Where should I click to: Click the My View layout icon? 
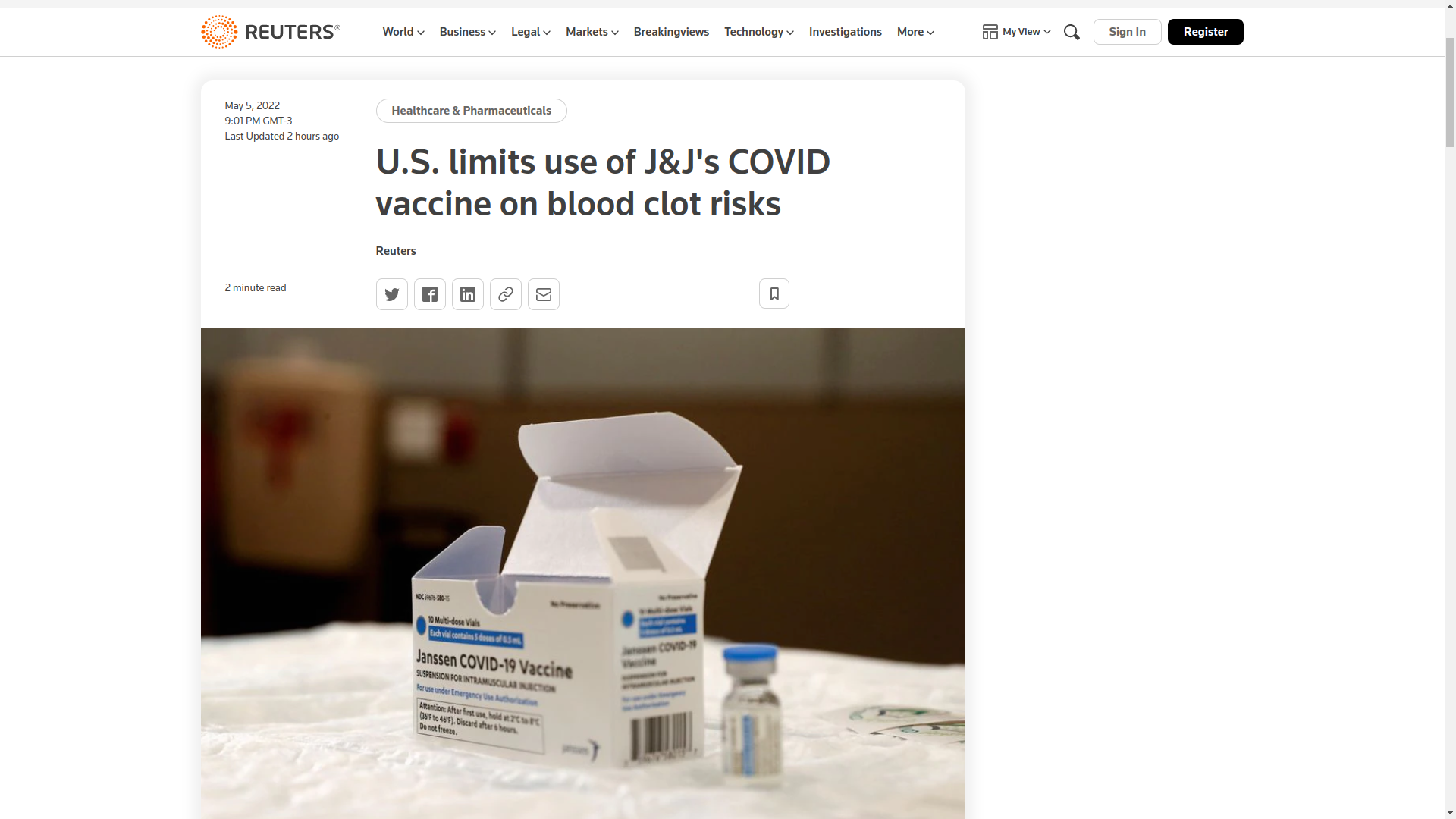pyautogui.click(x=990, y=32)
